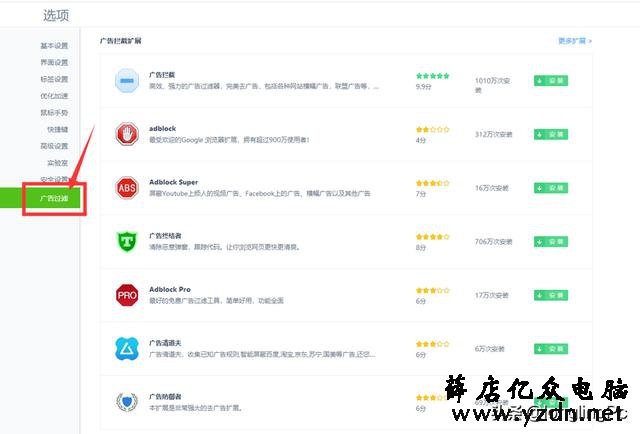Screen dimensions: 640x434
Task: Click the Adblock Pro extension title
Action: coord(170,289)
